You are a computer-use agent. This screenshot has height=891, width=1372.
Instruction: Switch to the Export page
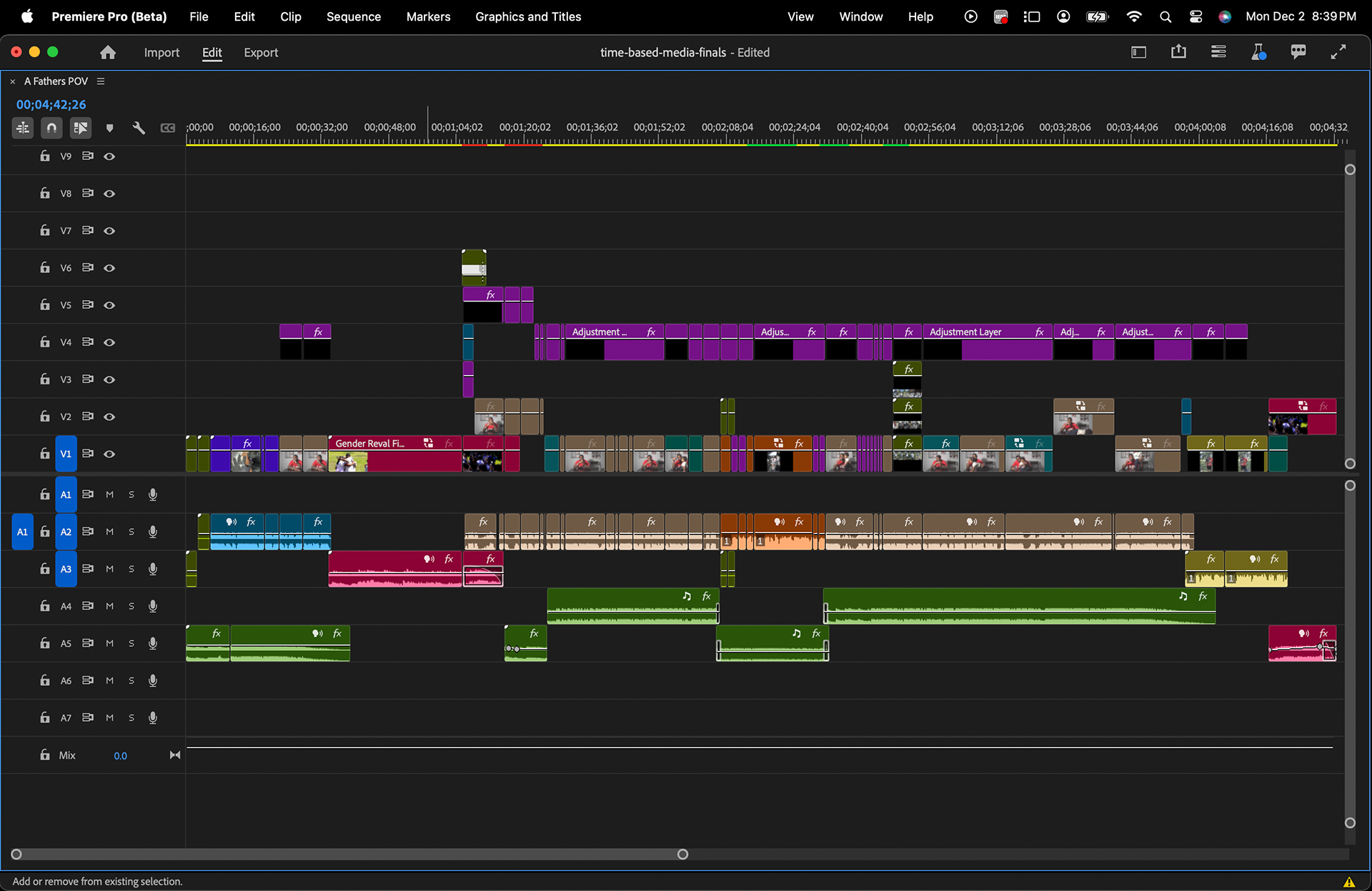click(261, 52)
